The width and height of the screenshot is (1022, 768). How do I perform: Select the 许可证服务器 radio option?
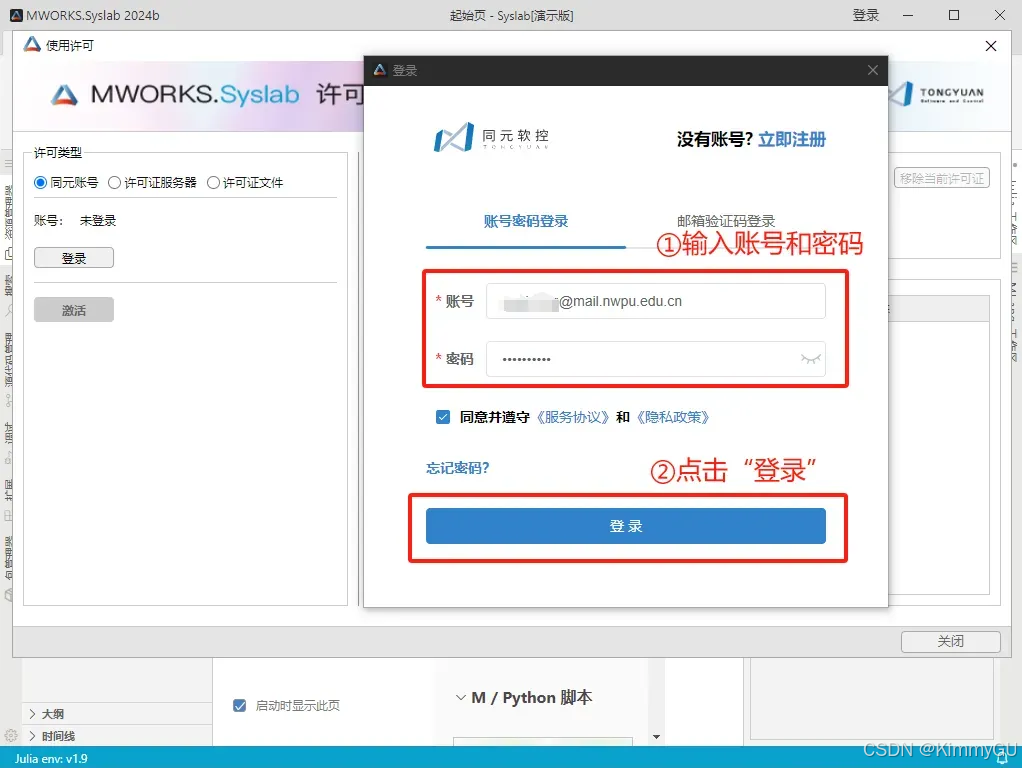coord(115,183)
